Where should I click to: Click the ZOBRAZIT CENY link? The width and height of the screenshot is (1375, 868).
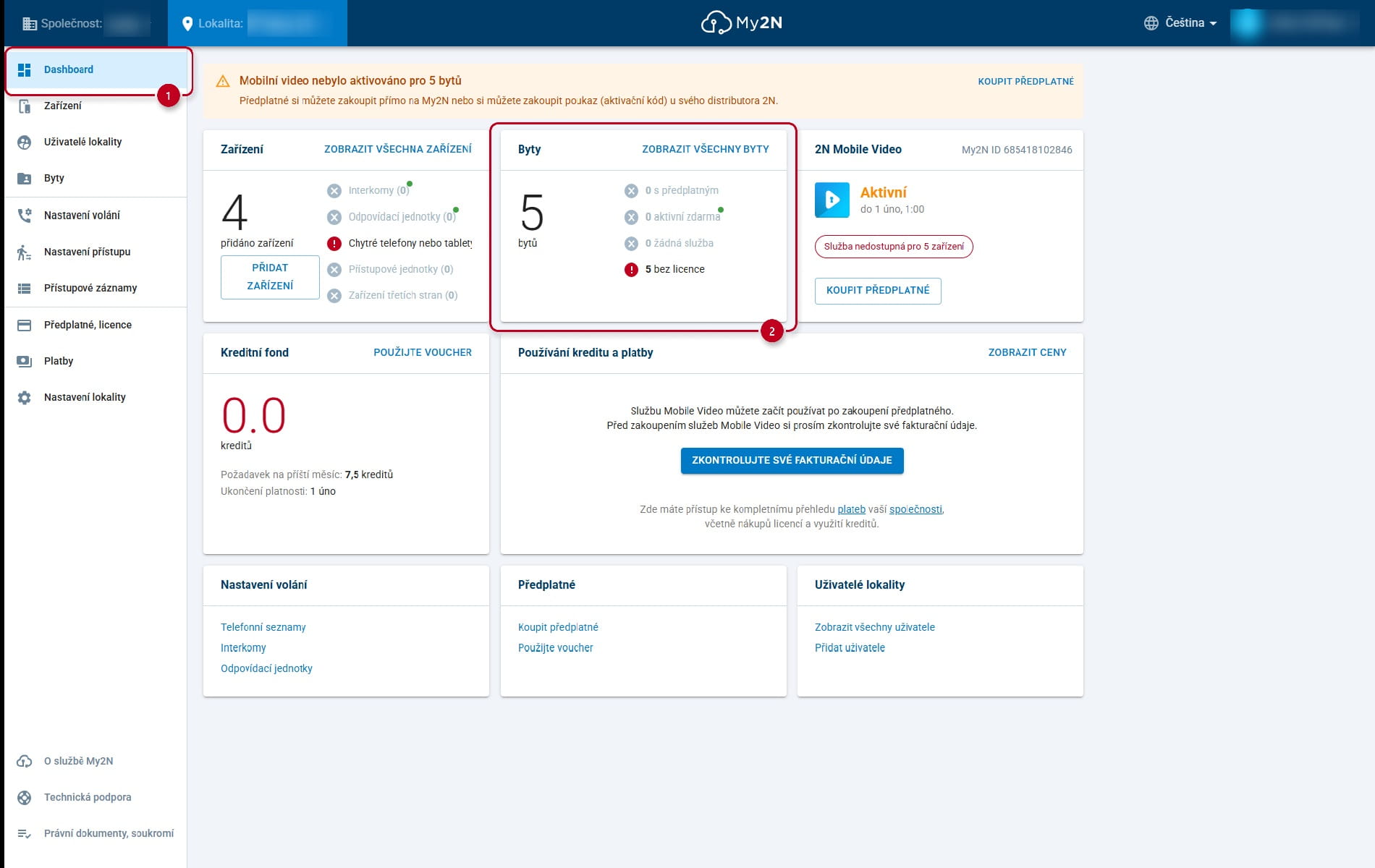pos(1027,353)
